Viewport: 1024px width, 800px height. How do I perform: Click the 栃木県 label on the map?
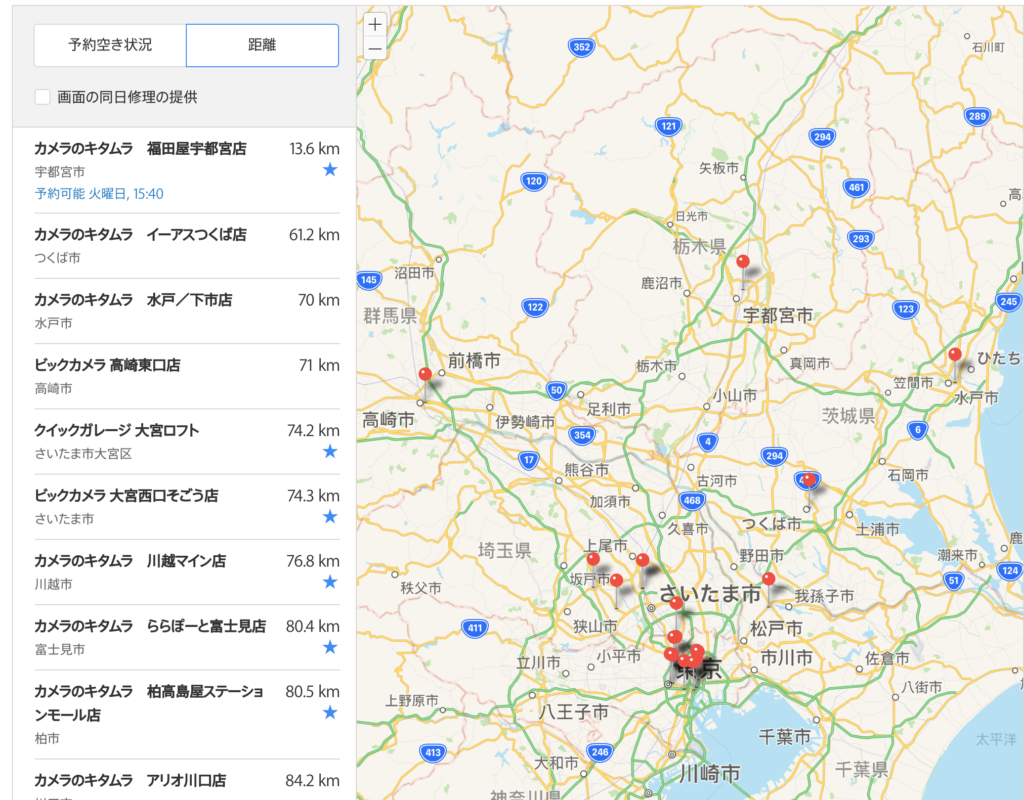pos(699,246)
